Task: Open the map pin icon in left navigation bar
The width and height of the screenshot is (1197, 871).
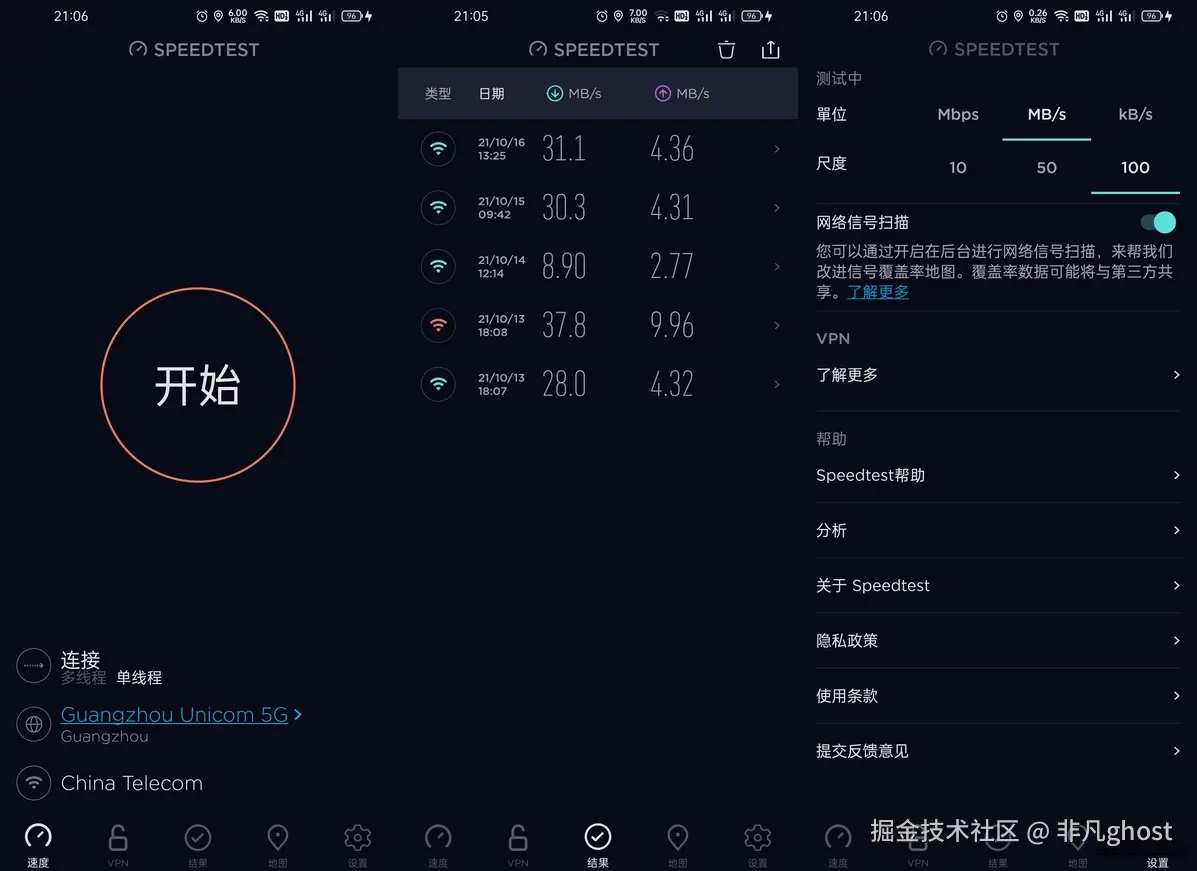Action: [277, 837]
